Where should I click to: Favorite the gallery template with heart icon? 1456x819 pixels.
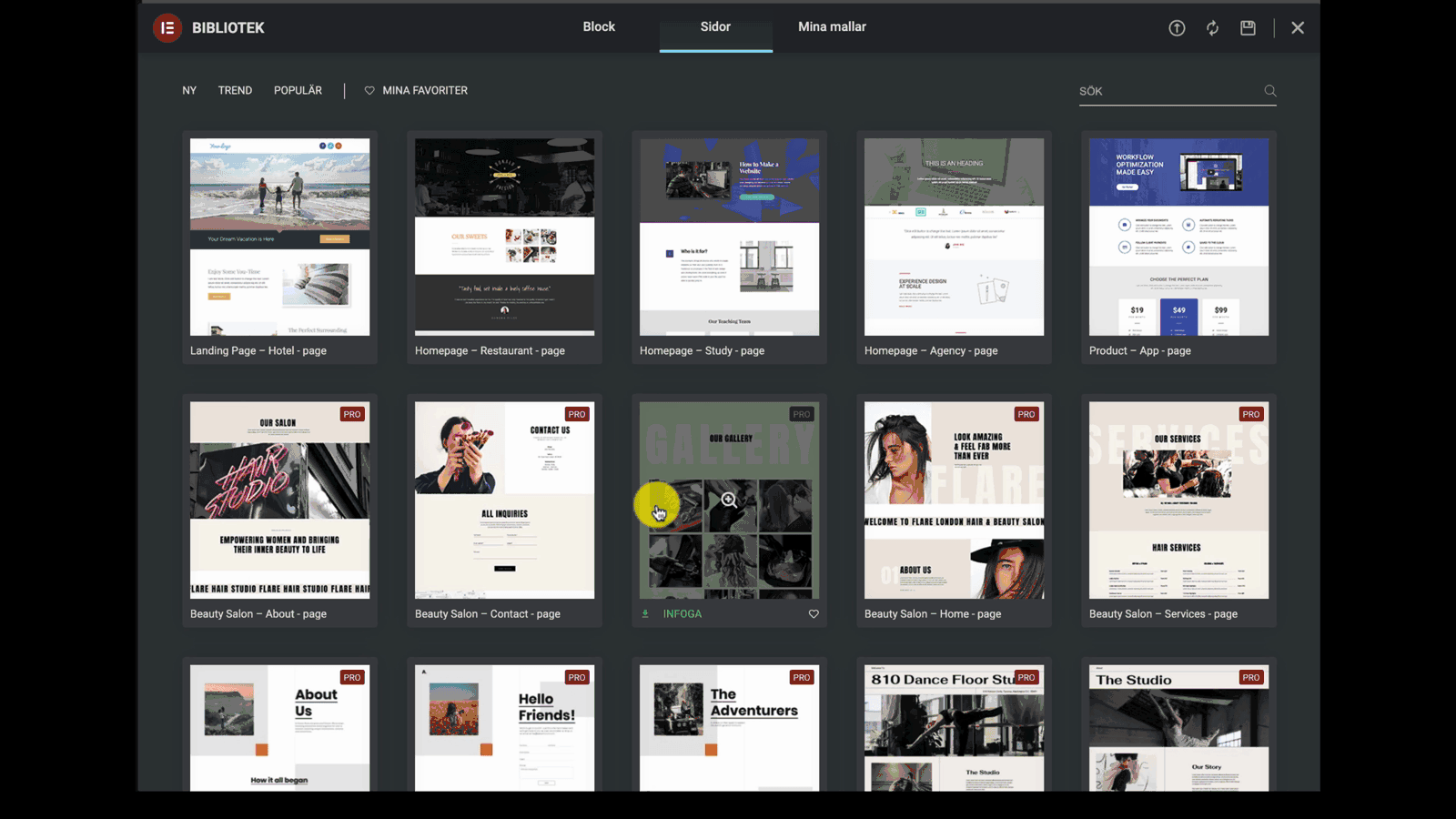814,614
